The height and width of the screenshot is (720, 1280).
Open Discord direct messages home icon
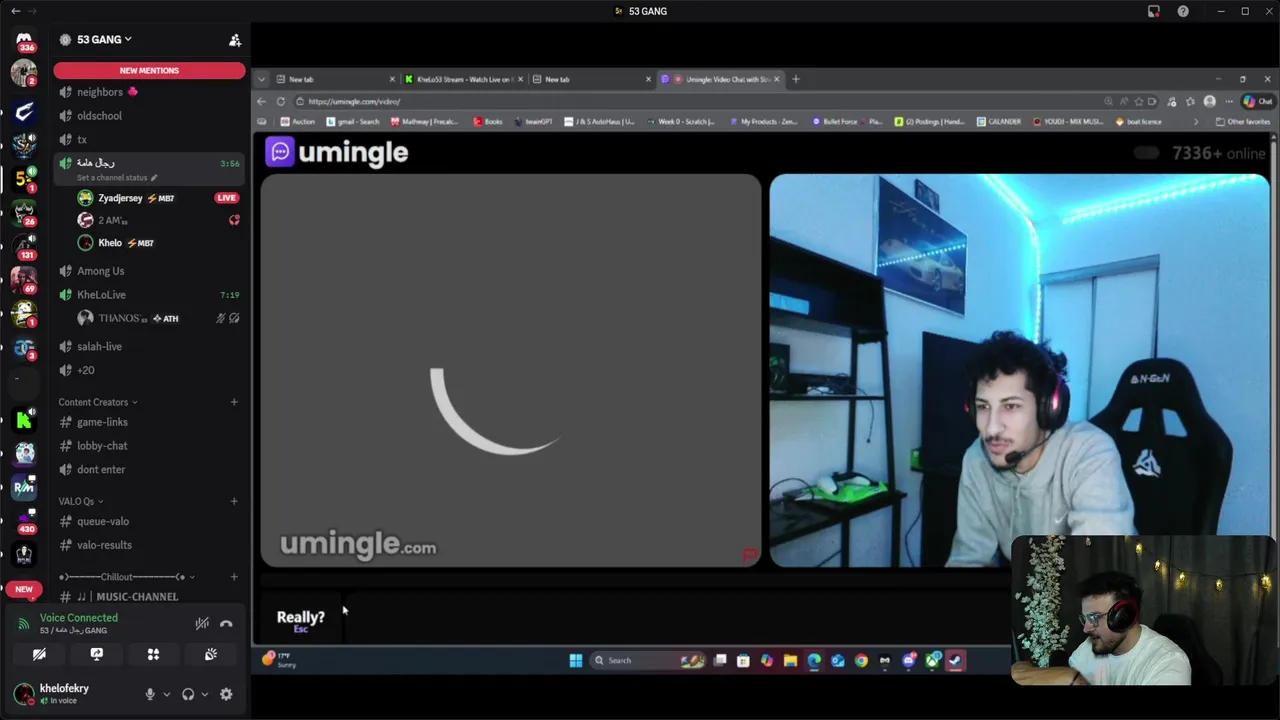[x=24, y=40]
